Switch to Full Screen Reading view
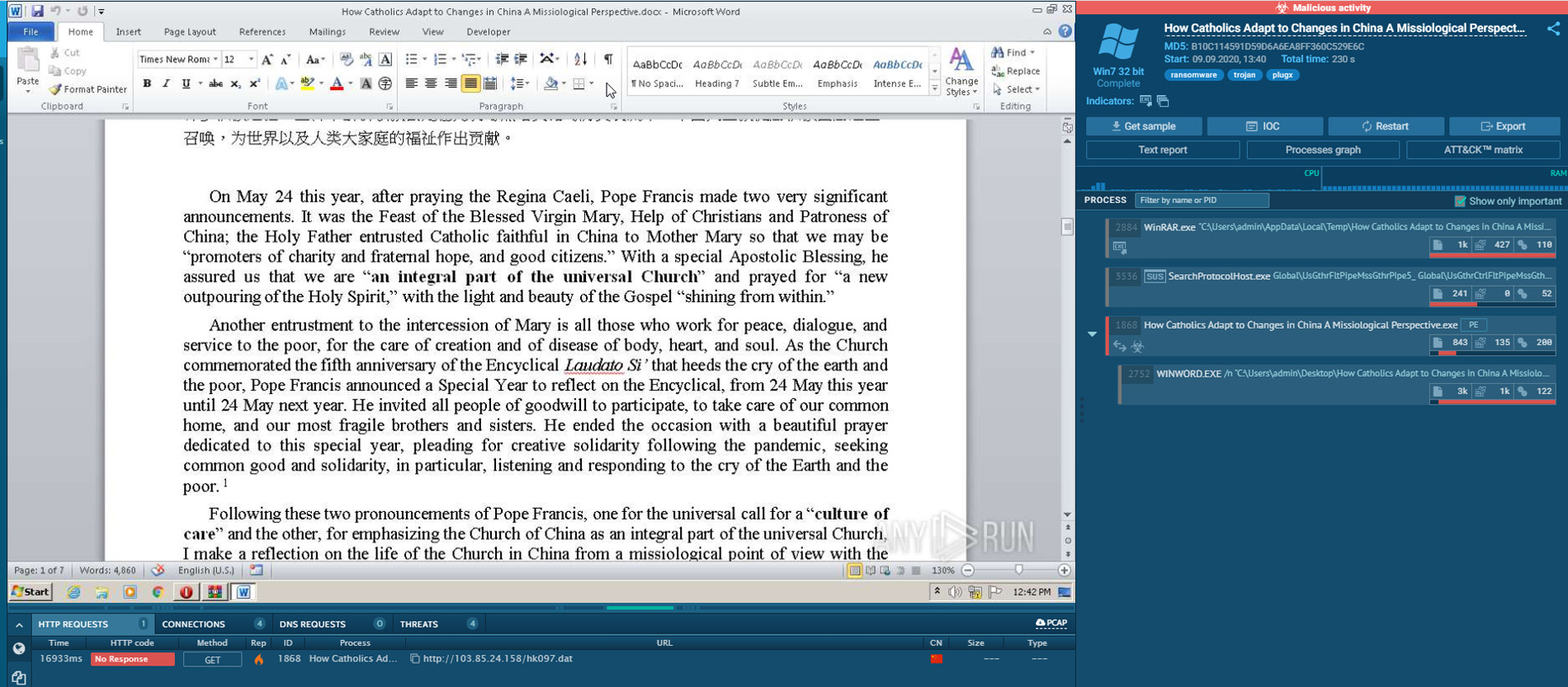1568x687 pixels. click(871, 571)
